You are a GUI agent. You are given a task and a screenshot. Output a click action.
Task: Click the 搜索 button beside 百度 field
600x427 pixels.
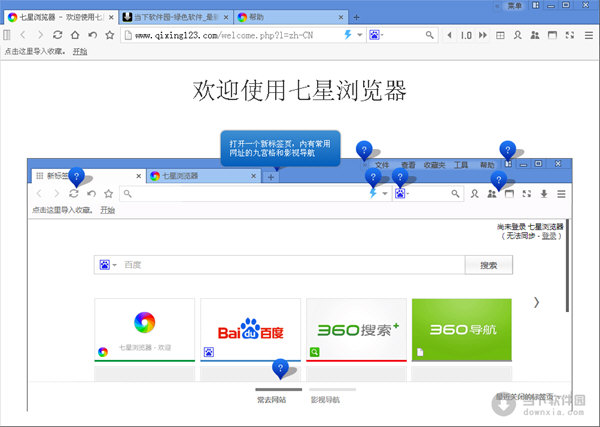point(489,265)
